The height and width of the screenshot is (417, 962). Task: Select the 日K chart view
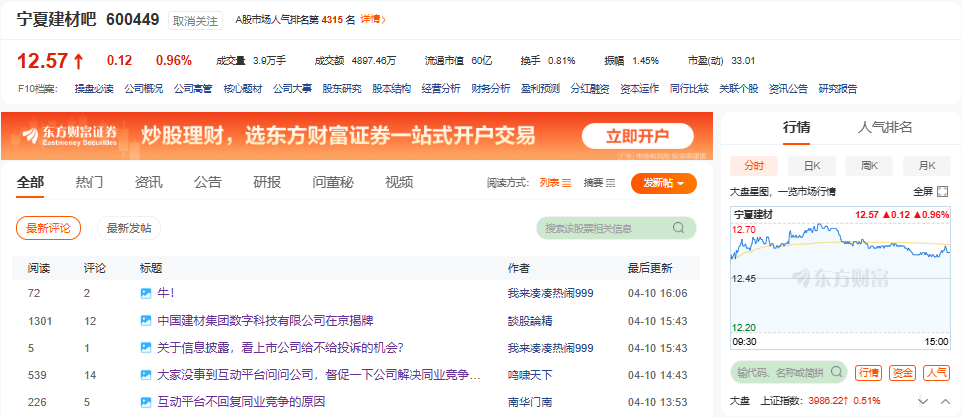[812, 166]
